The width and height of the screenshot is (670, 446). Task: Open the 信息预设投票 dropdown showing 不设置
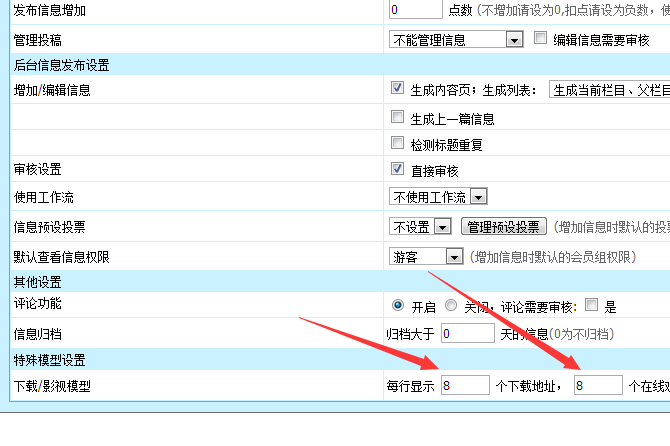click(420, 227)
